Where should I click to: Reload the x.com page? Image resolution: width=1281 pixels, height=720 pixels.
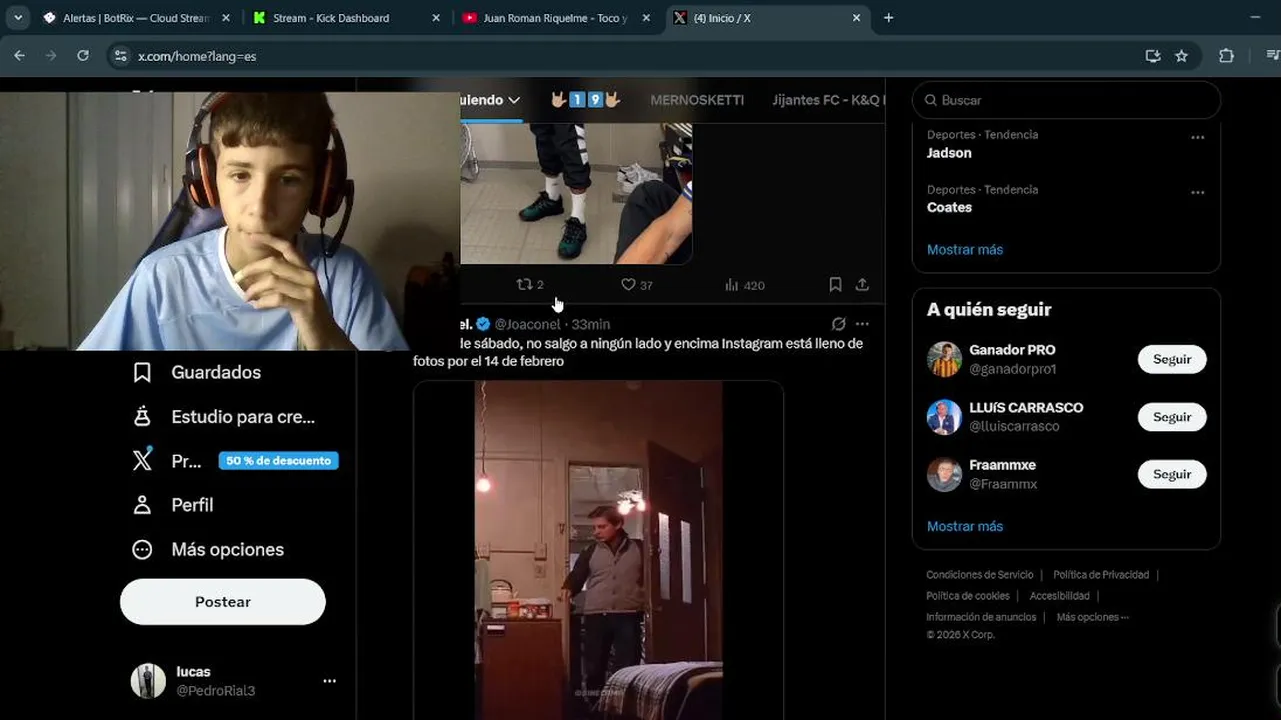83,56
